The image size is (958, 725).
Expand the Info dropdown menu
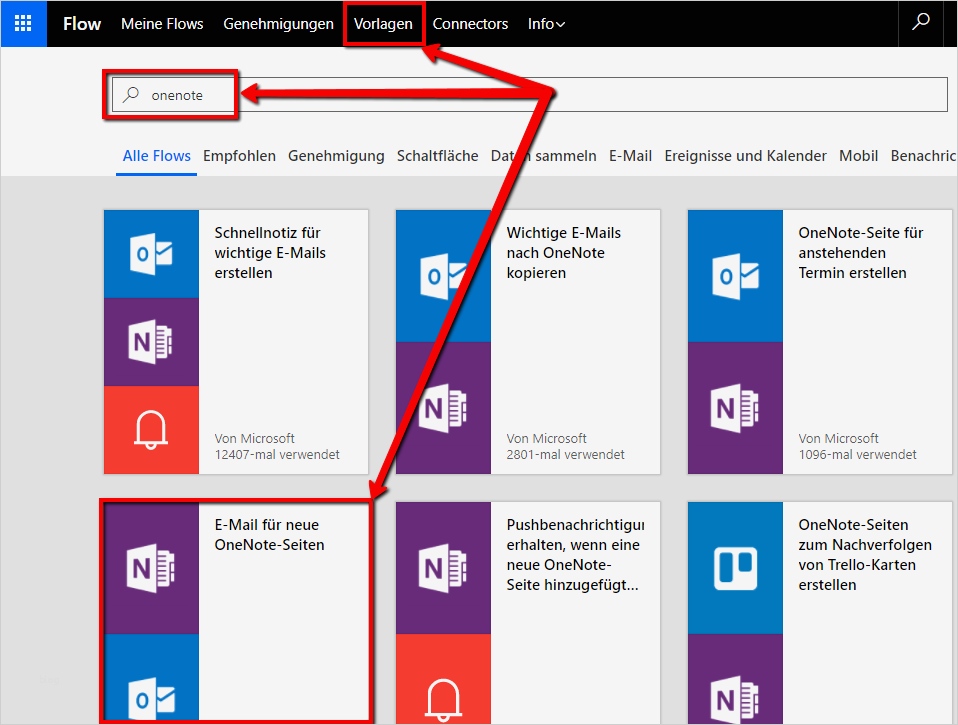click(546, 23)
